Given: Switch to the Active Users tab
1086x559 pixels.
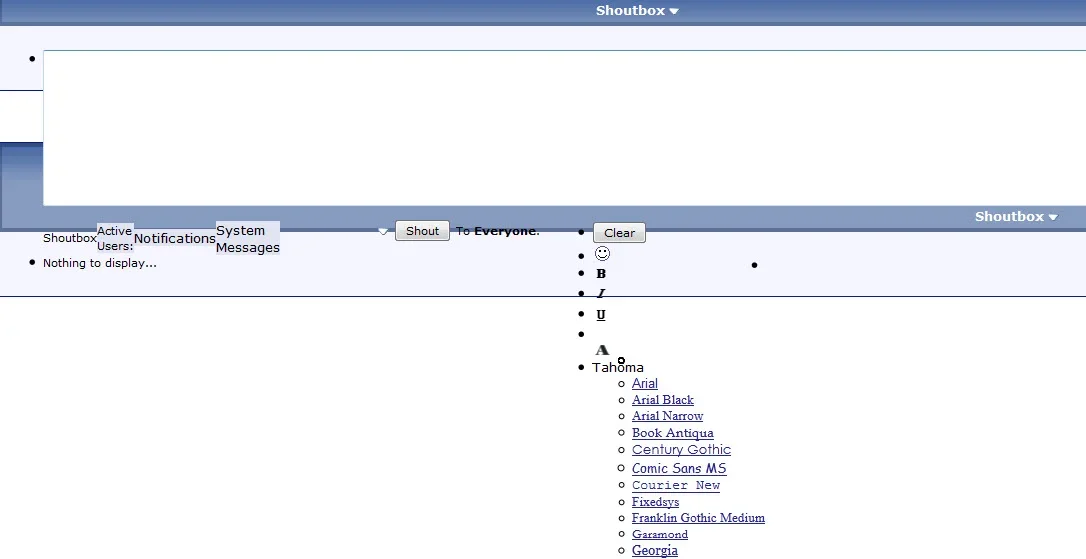Looking at the screenshot, I should click(x=115, y=238).
